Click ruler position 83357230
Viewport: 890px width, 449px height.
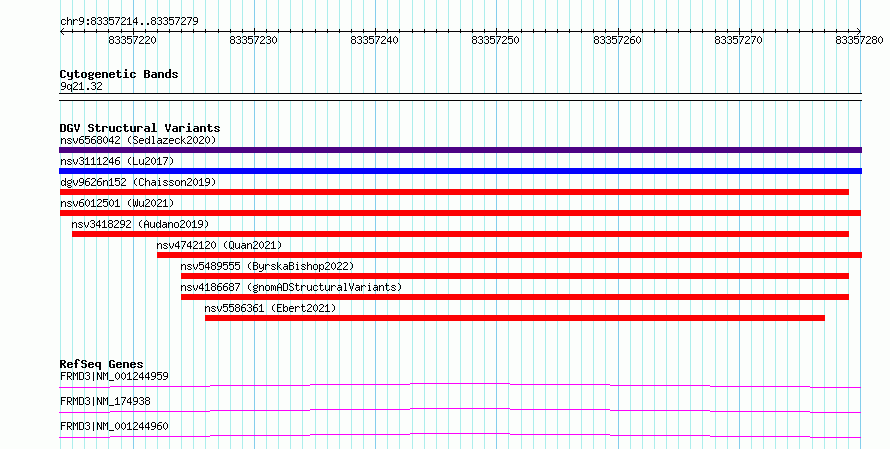254,40
